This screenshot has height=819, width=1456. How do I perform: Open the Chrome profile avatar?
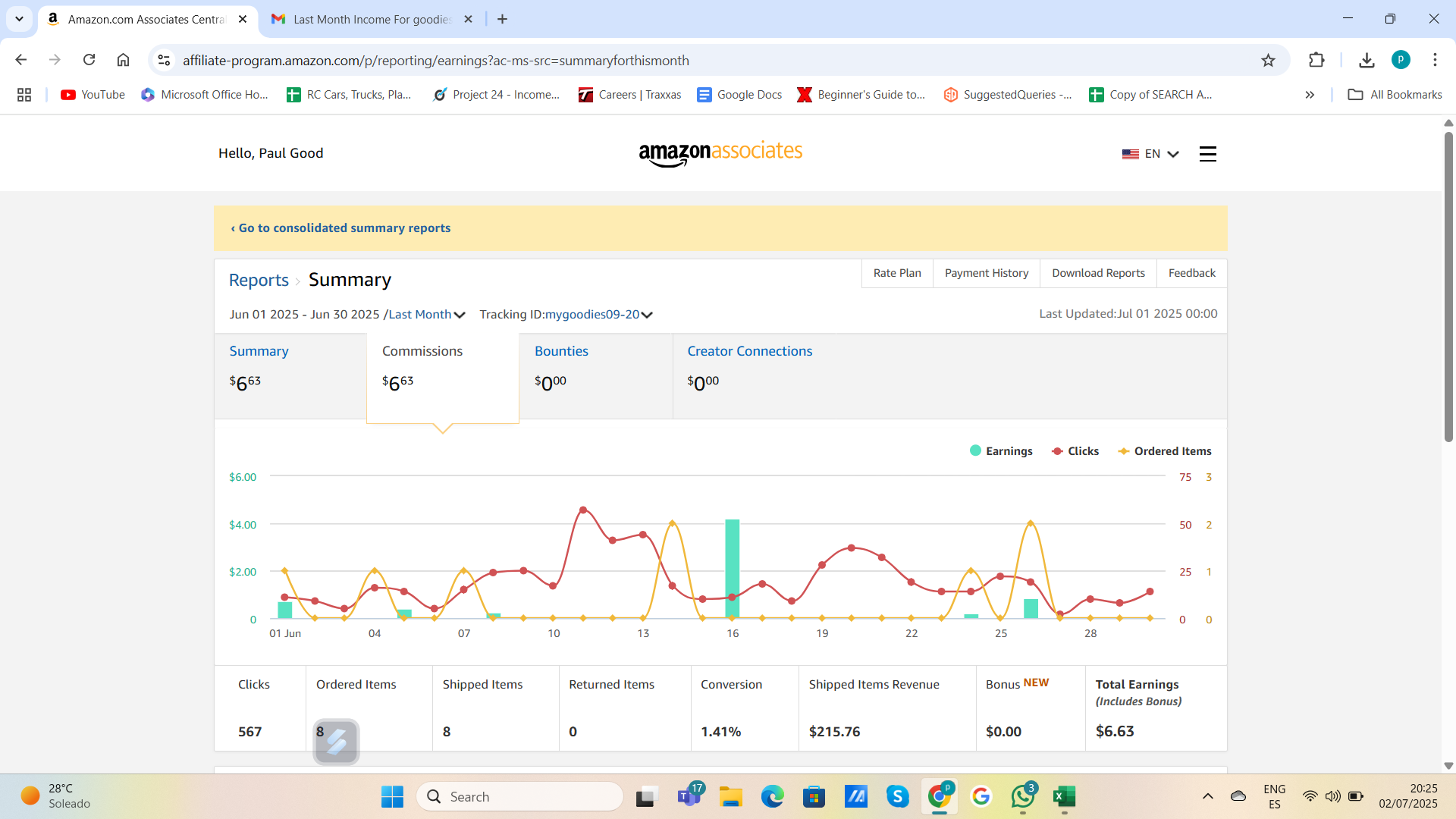(1401, 60)
